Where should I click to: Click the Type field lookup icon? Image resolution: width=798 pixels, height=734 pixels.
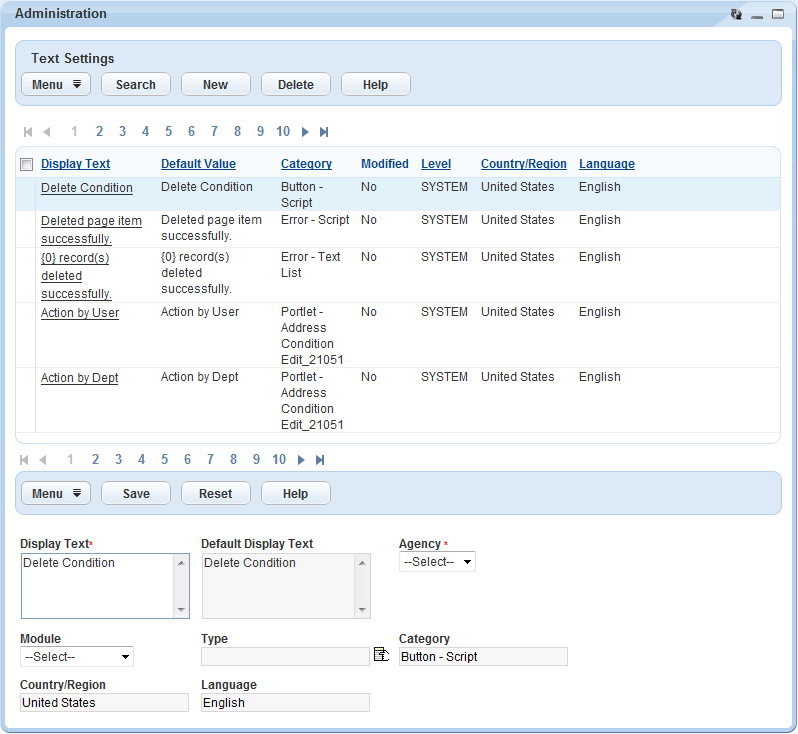[381, 655]
